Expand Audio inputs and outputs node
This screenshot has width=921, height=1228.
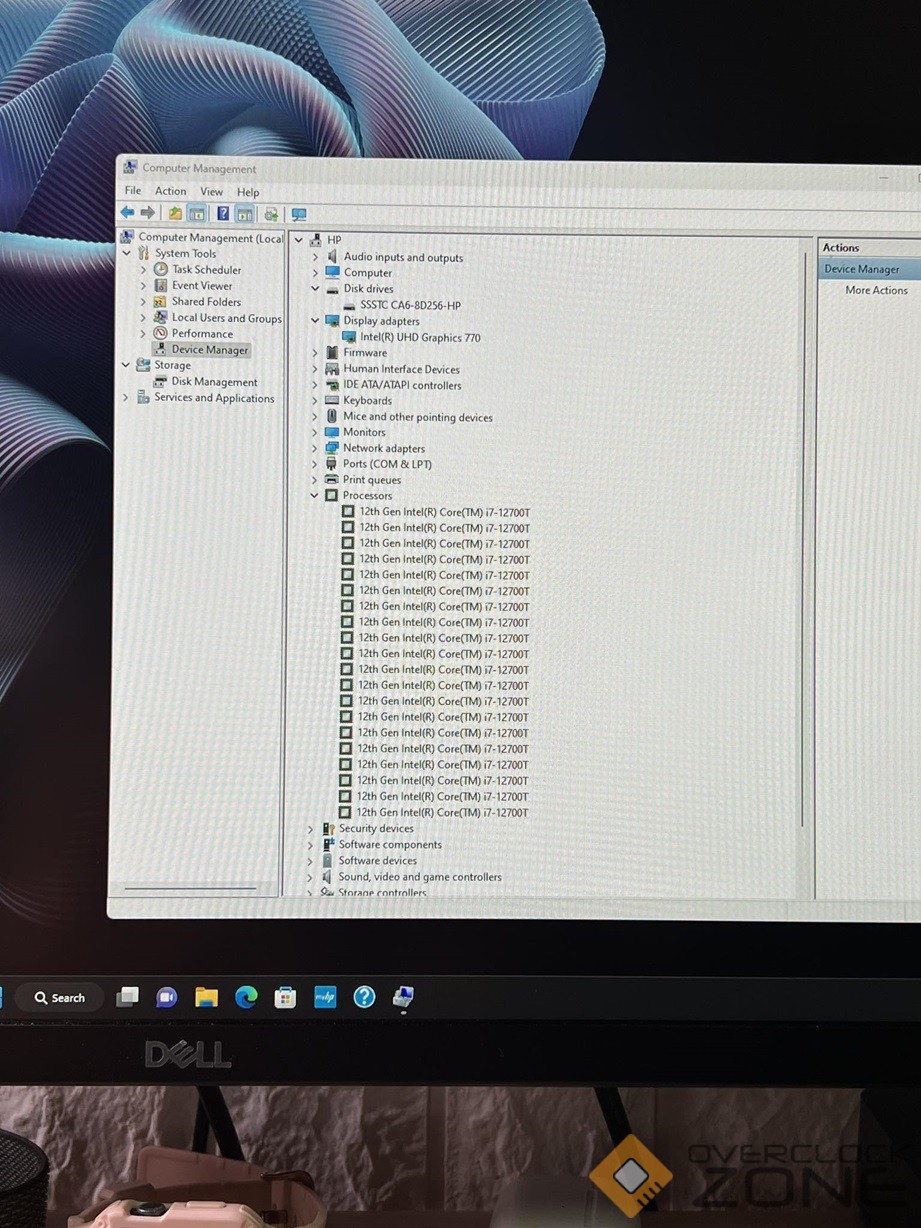315,258
